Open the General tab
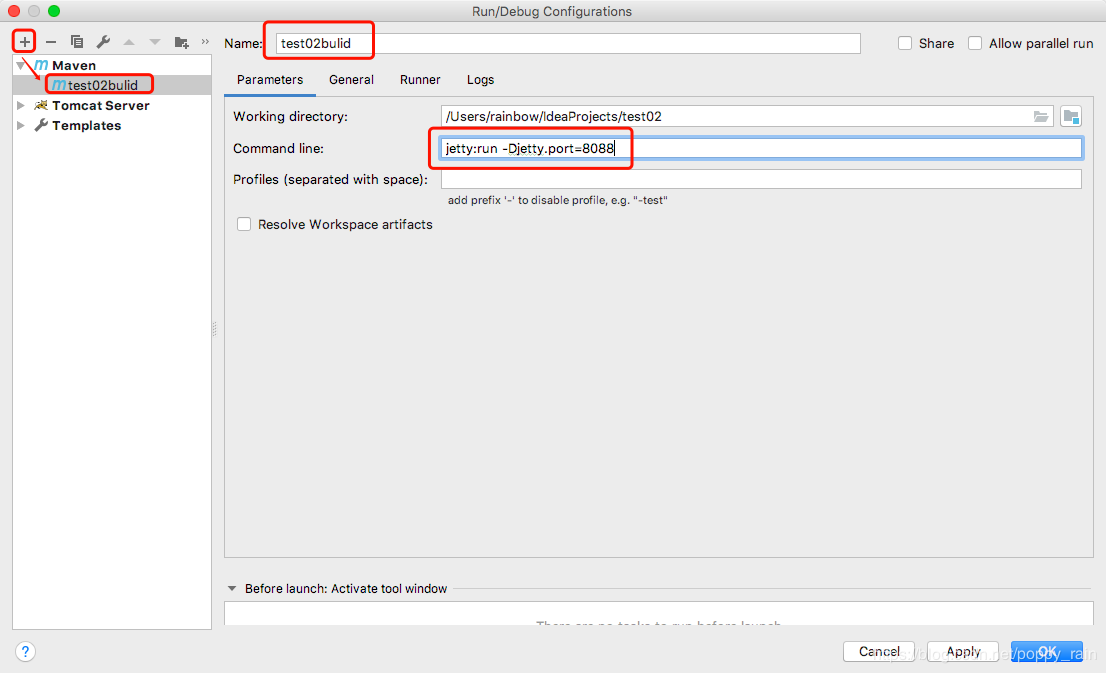 pos(351,80)
